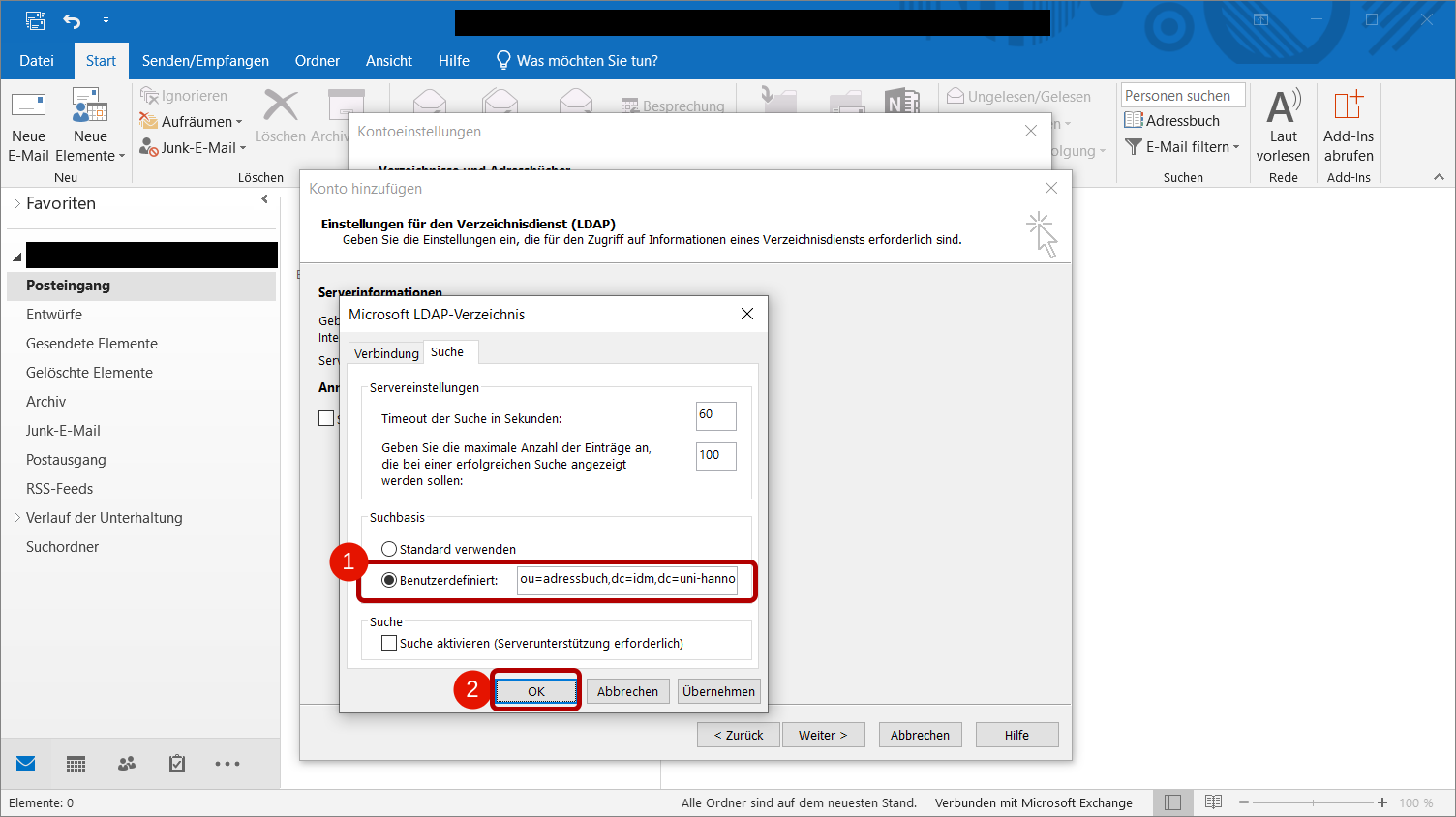
Task: Click the Weiter button
Action: coord(823,735)
